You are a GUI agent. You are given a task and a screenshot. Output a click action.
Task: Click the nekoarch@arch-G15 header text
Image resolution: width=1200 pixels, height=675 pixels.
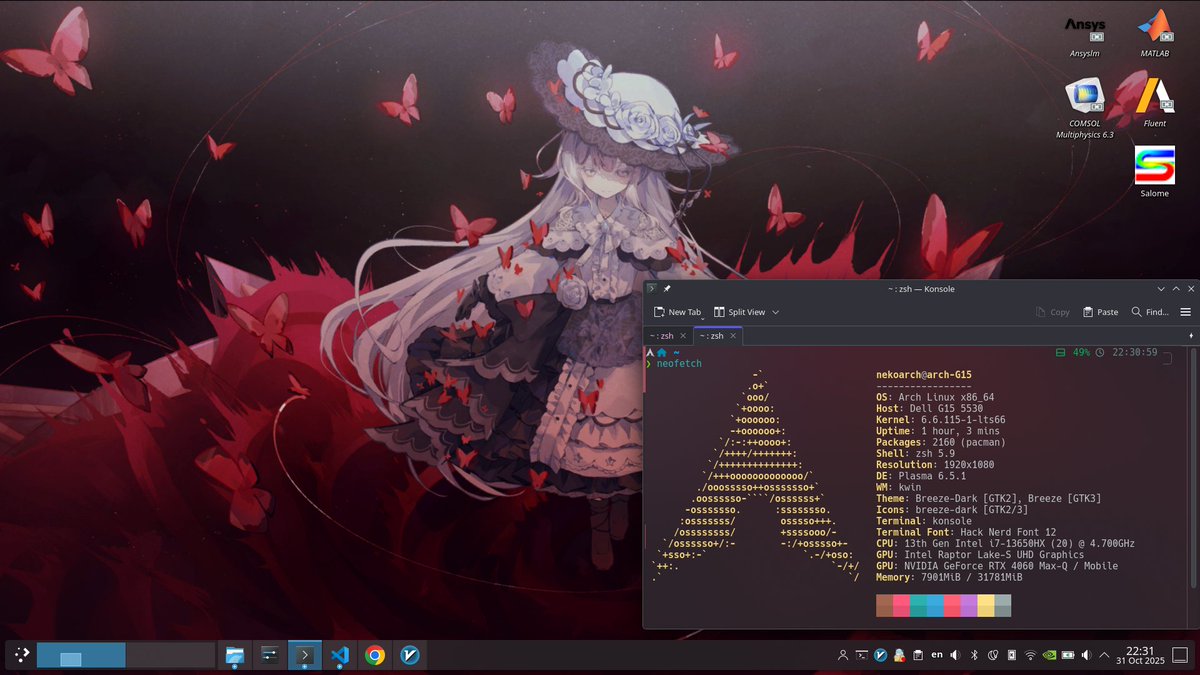[926, 374]
